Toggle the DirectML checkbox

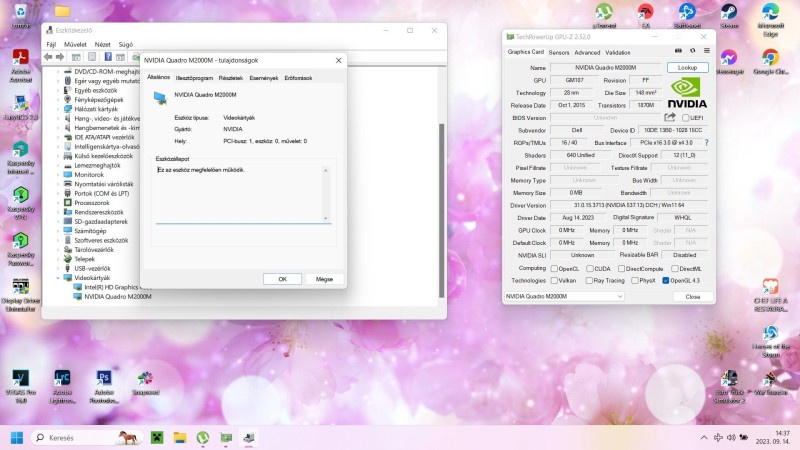[x=675, y=268]
